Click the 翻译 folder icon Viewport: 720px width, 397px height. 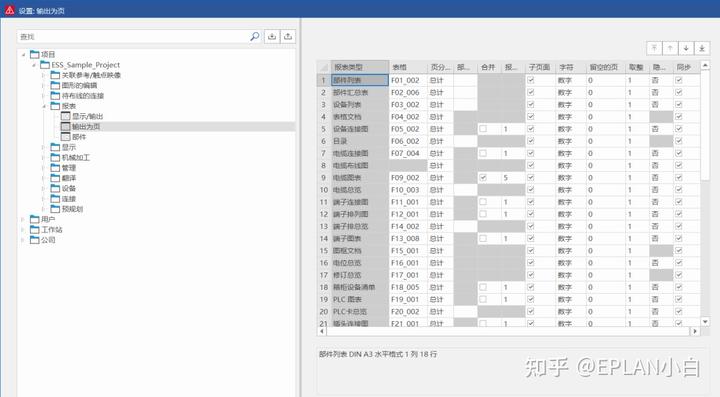coord(55,178)
